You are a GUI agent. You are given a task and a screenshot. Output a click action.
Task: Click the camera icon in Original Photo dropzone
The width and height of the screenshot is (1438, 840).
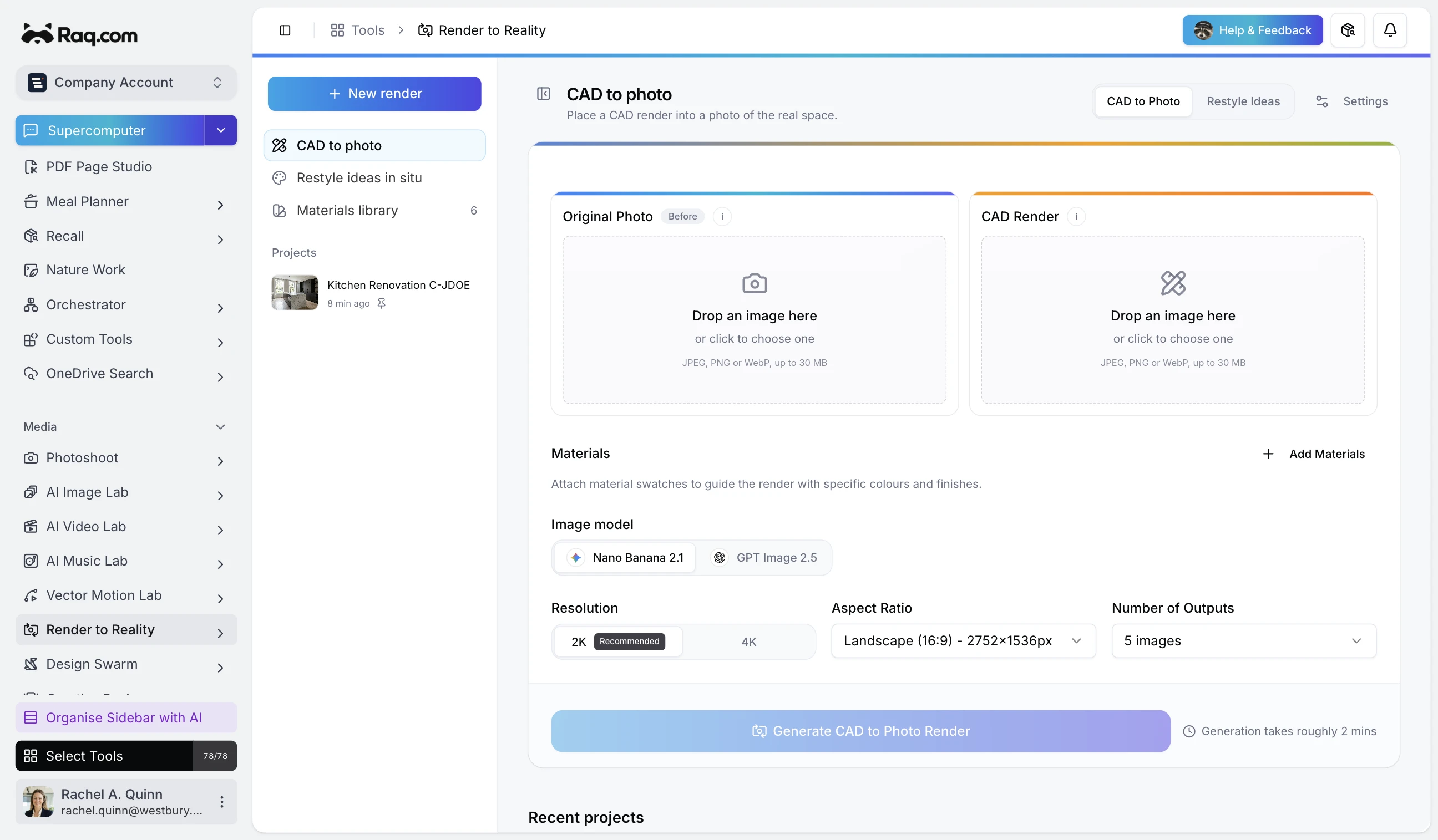click(x=755, y=283)
